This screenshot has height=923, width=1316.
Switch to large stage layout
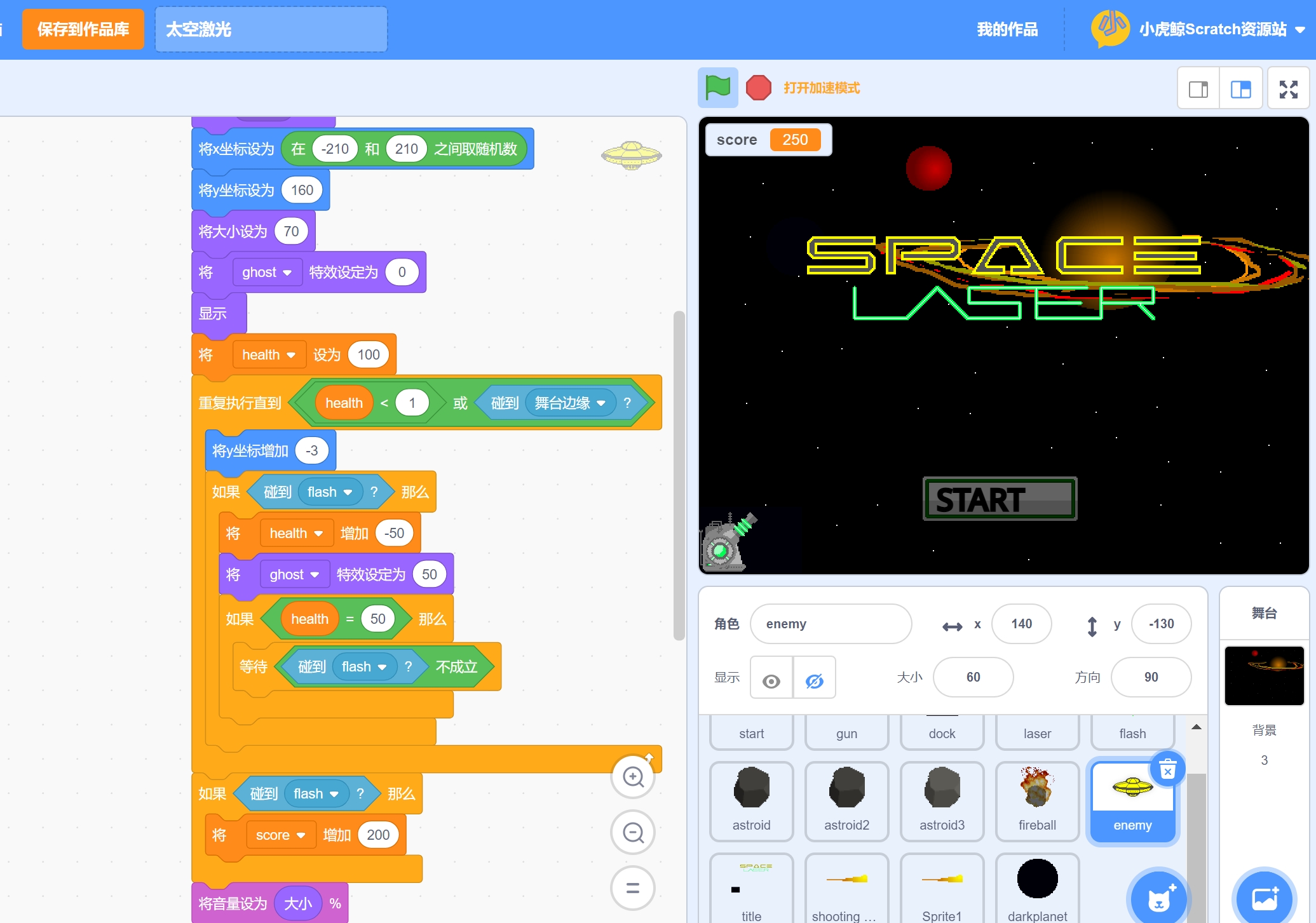1240,89
